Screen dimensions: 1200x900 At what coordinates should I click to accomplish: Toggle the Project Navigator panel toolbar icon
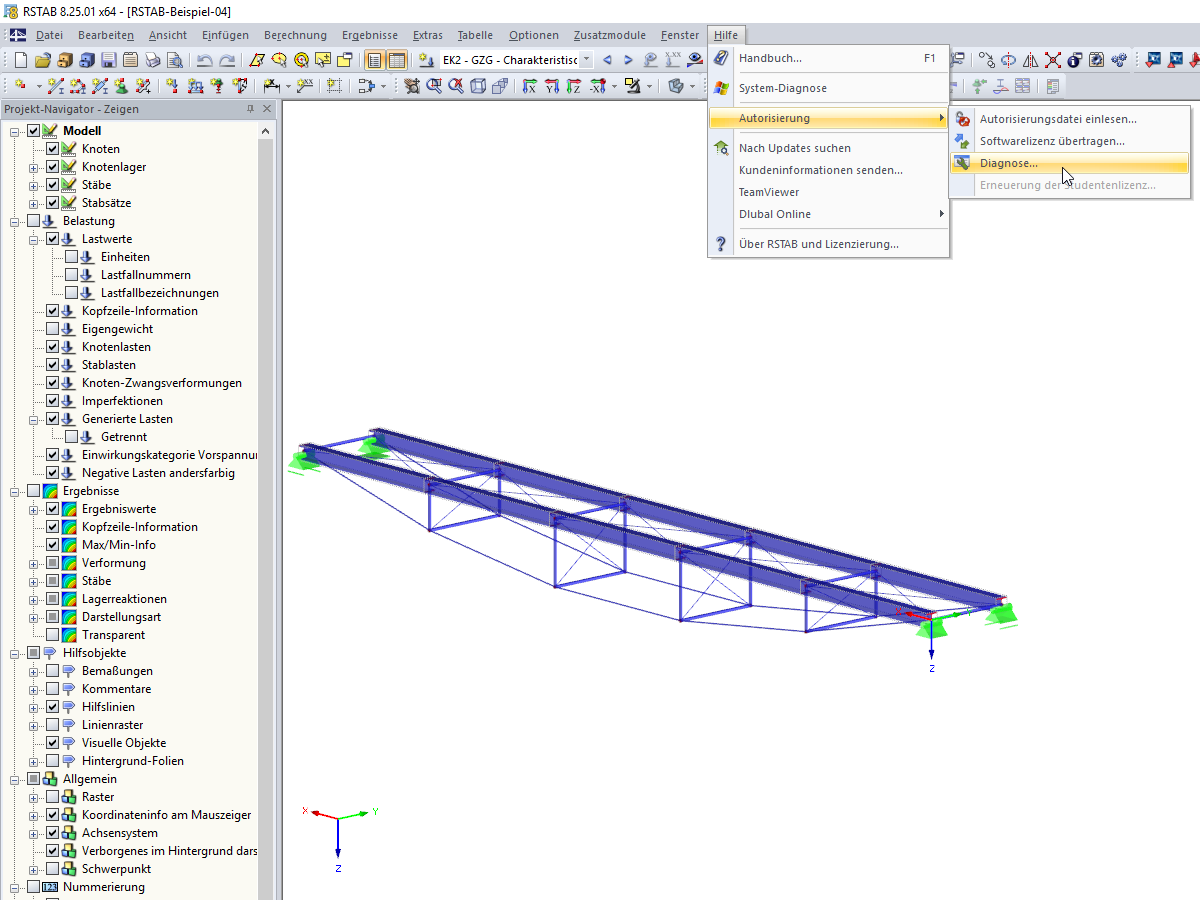click(375, 60)
